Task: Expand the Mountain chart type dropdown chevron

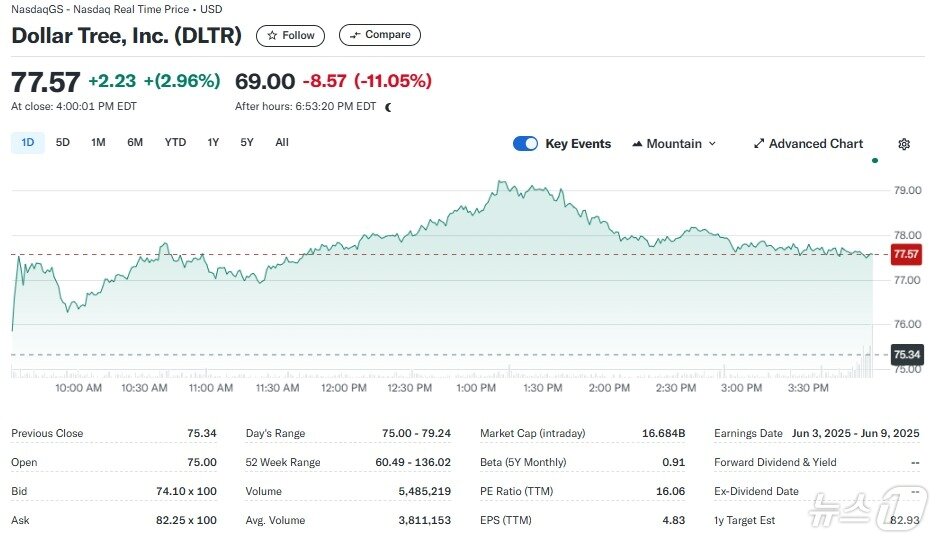Action: point(712,144)
